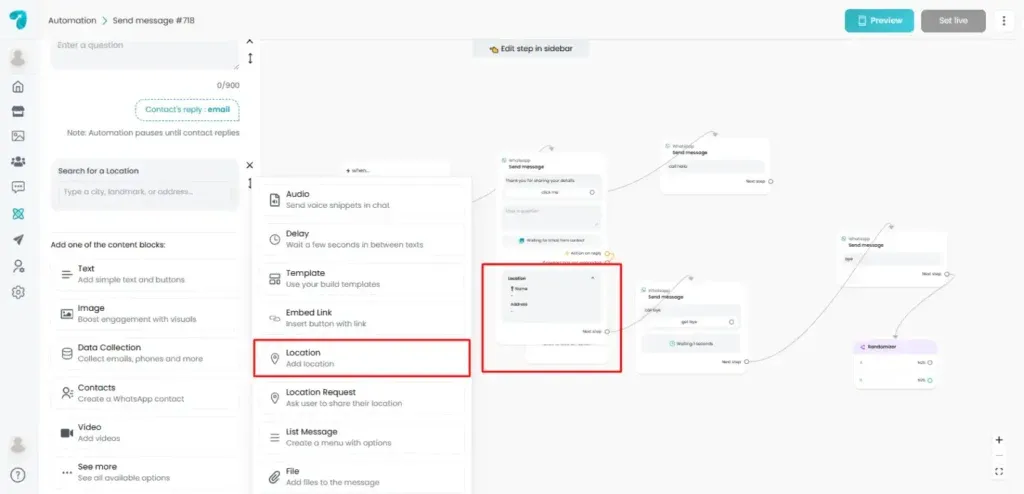Add a Text content block
Screen dimensions: 1024x494
[145, 274]
